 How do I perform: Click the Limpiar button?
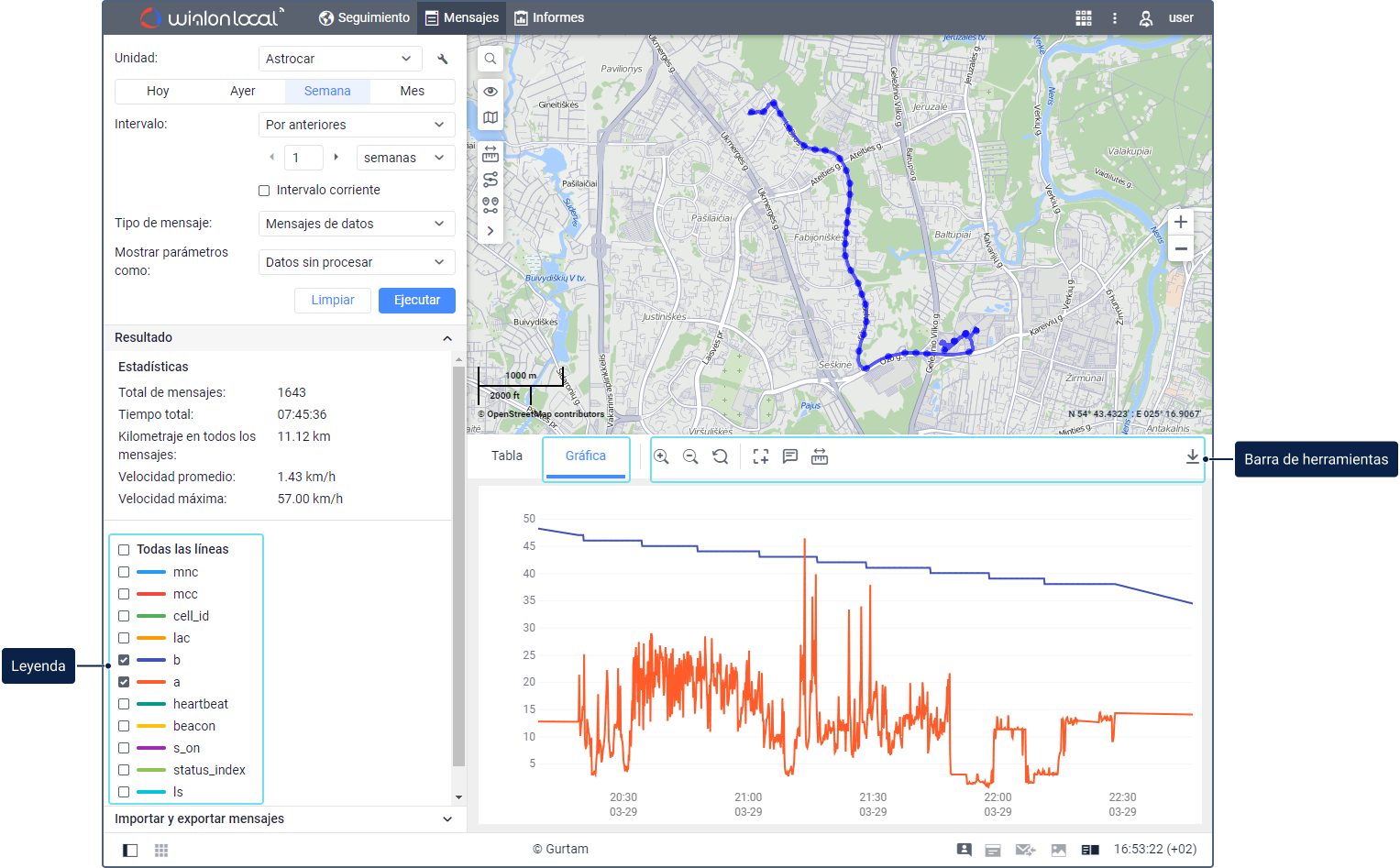pos(333,301)
